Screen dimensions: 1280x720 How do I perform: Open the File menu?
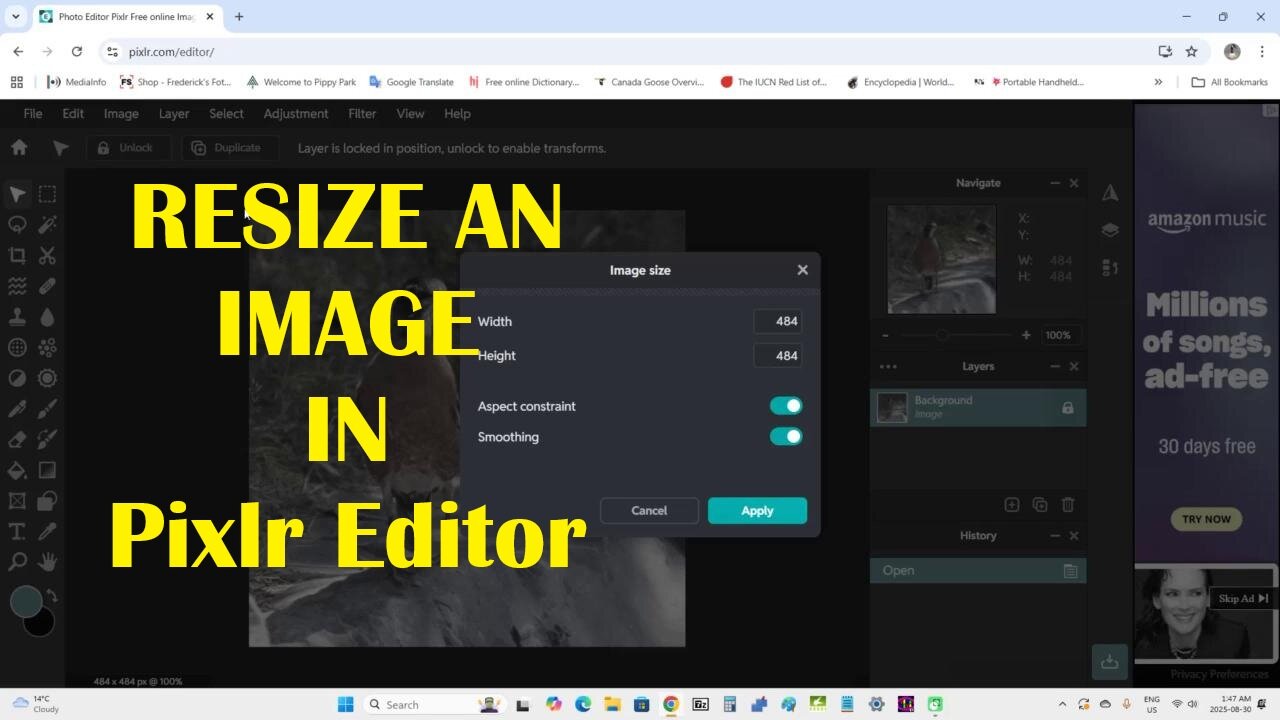pyautogui.click(x=33, y=114)
